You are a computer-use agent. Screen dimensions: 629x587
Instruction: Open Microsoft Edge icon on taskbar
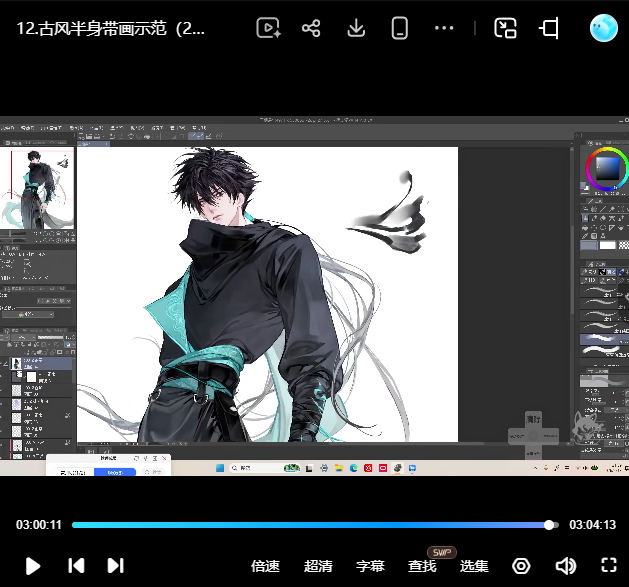click(353, 468)
